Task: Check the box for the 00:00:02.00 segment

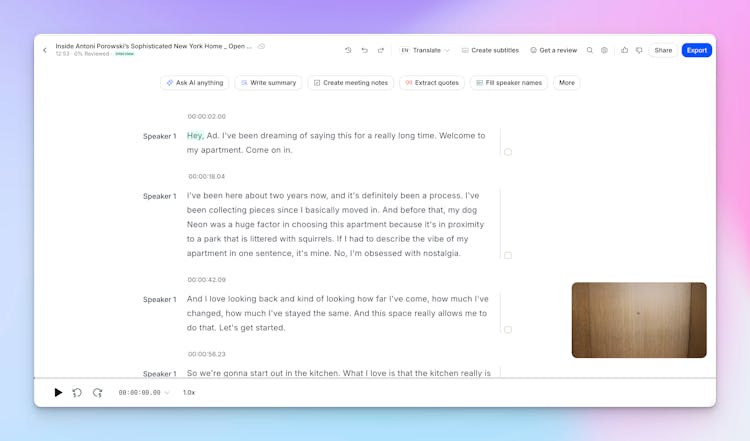Action: point(508,152)
